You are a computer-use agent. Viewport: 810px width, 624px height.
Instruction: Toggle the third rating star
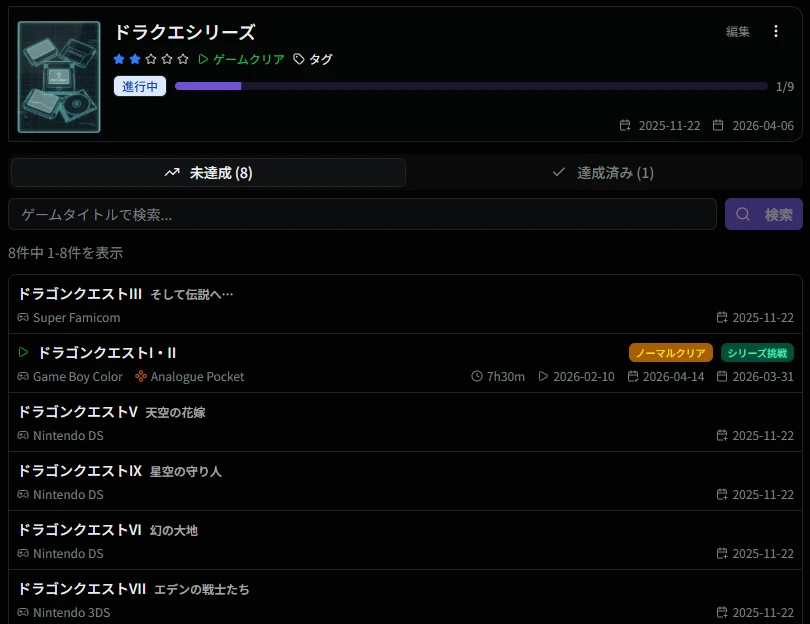pos(150,58)
